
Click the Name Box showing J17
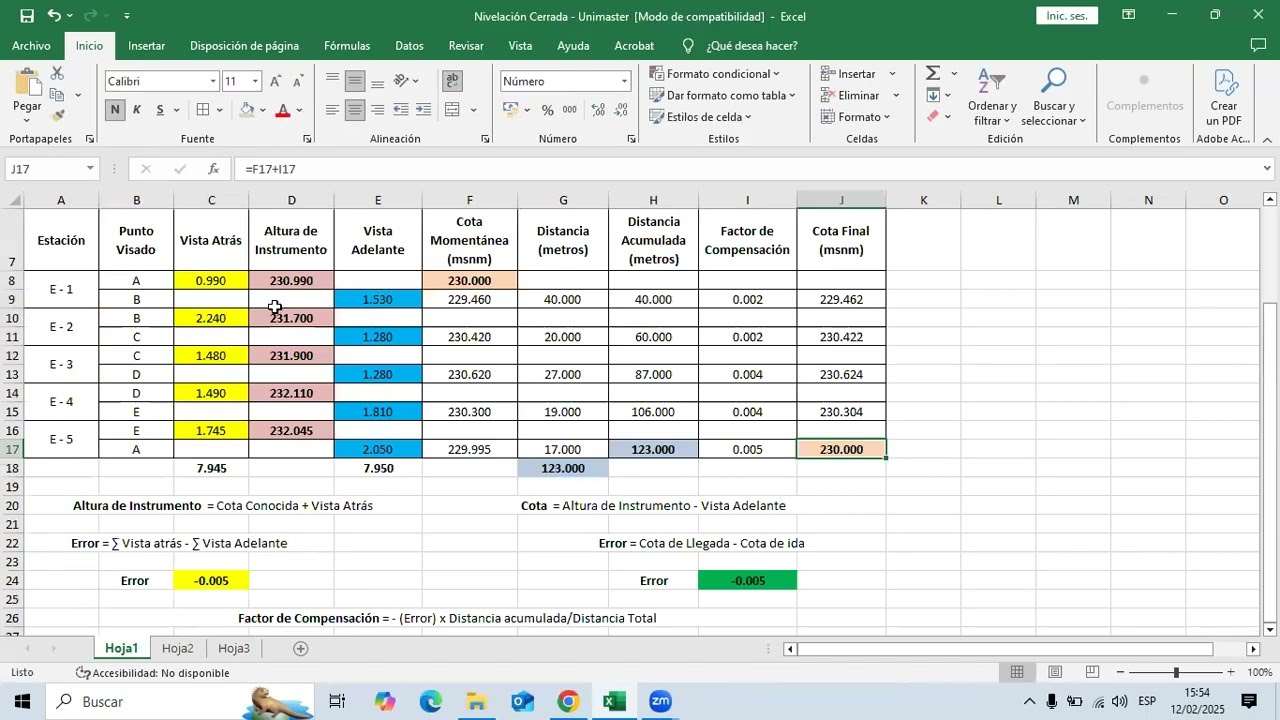pos(45,169)
